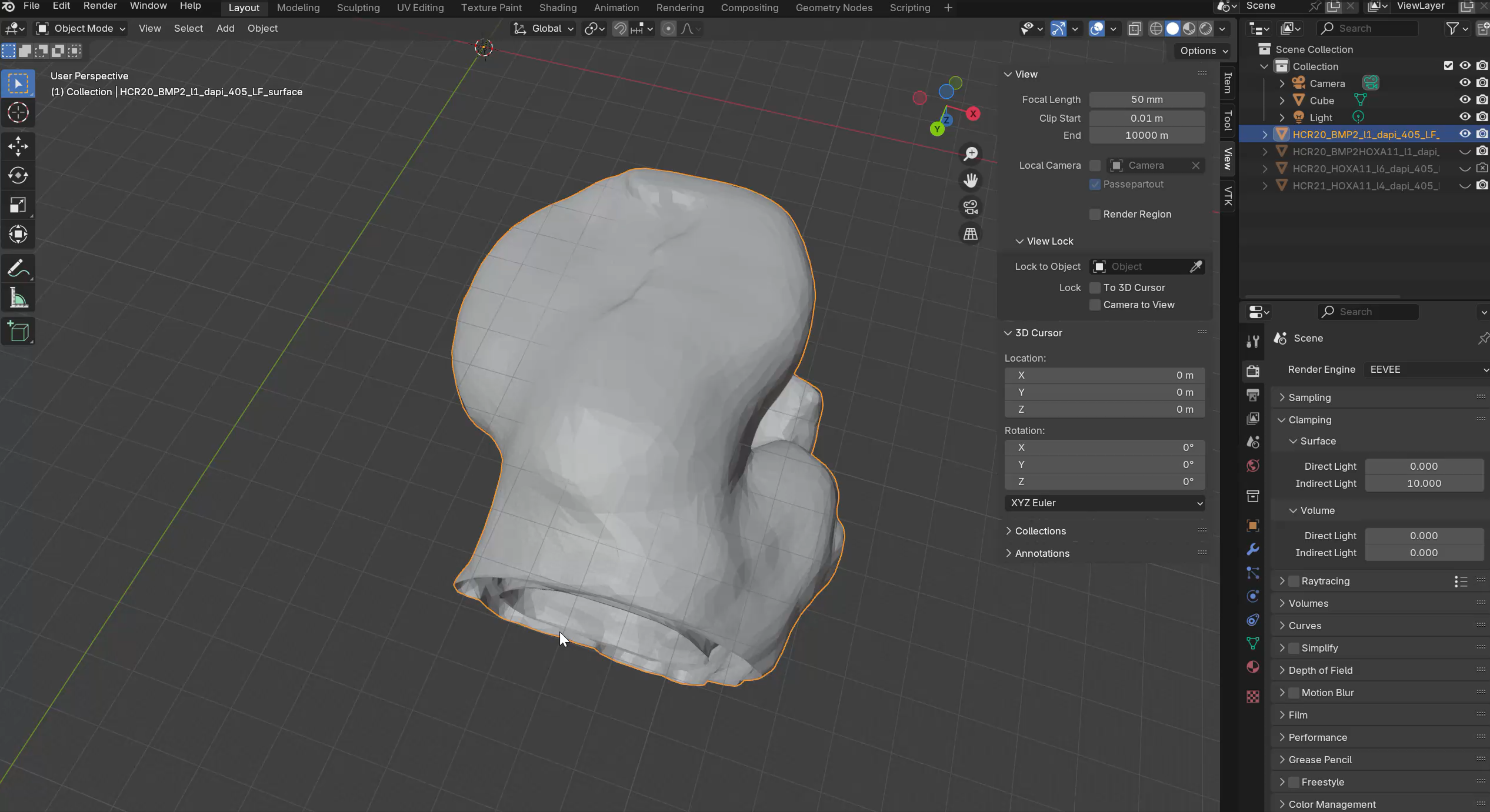
Task: Open Render Engine EEVEE dropdown
Action: (x=1427, y=369)
